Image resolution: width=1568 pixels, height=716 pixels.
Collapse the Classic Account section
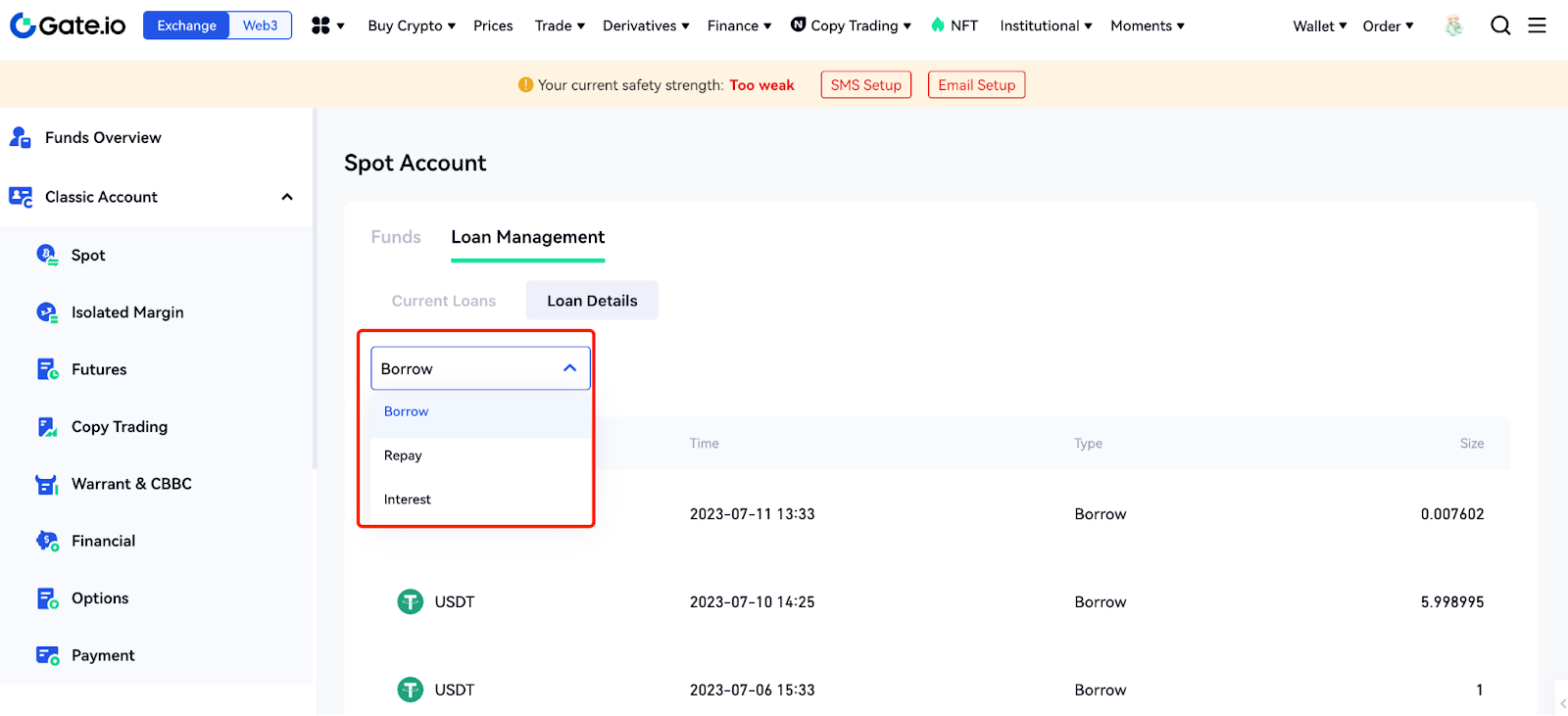point(287,197)
